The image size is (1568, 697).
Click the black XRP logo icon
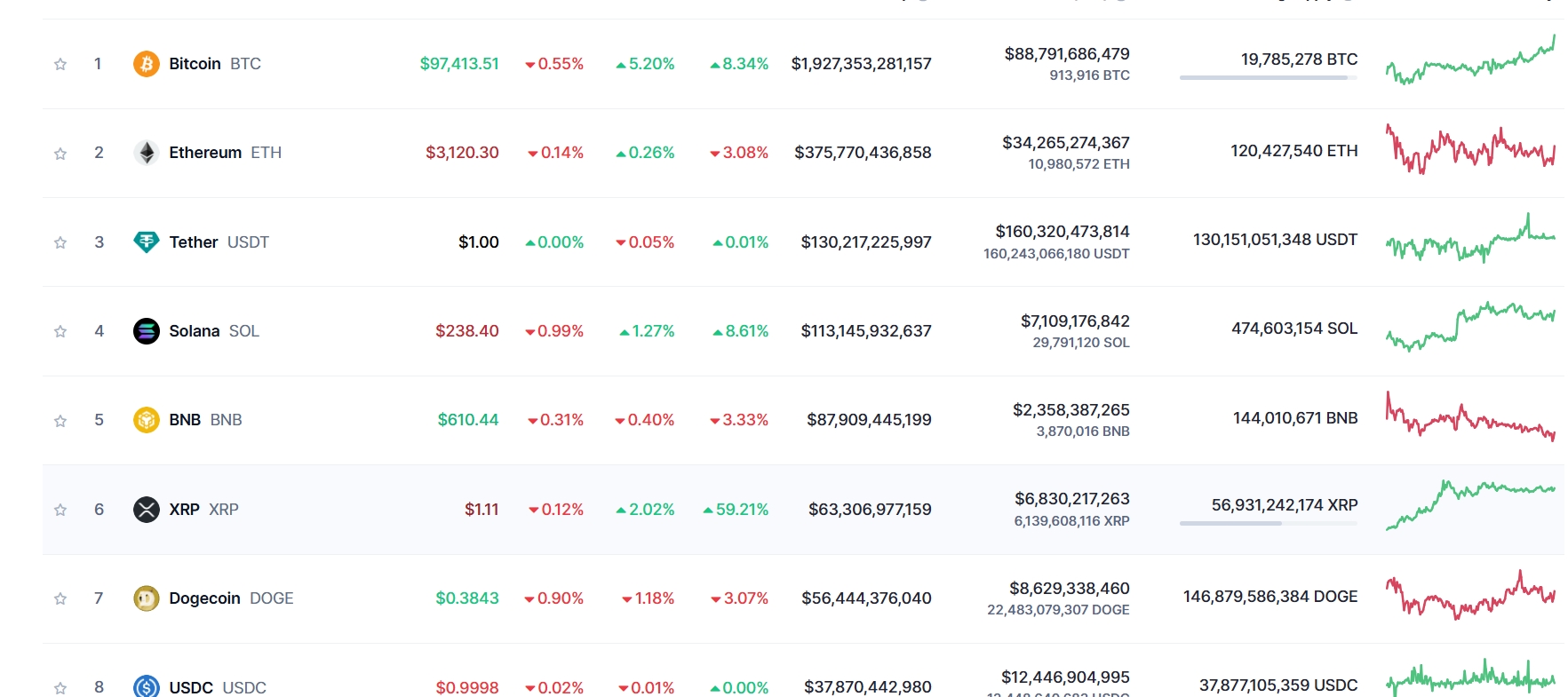(x=147, y=510)
